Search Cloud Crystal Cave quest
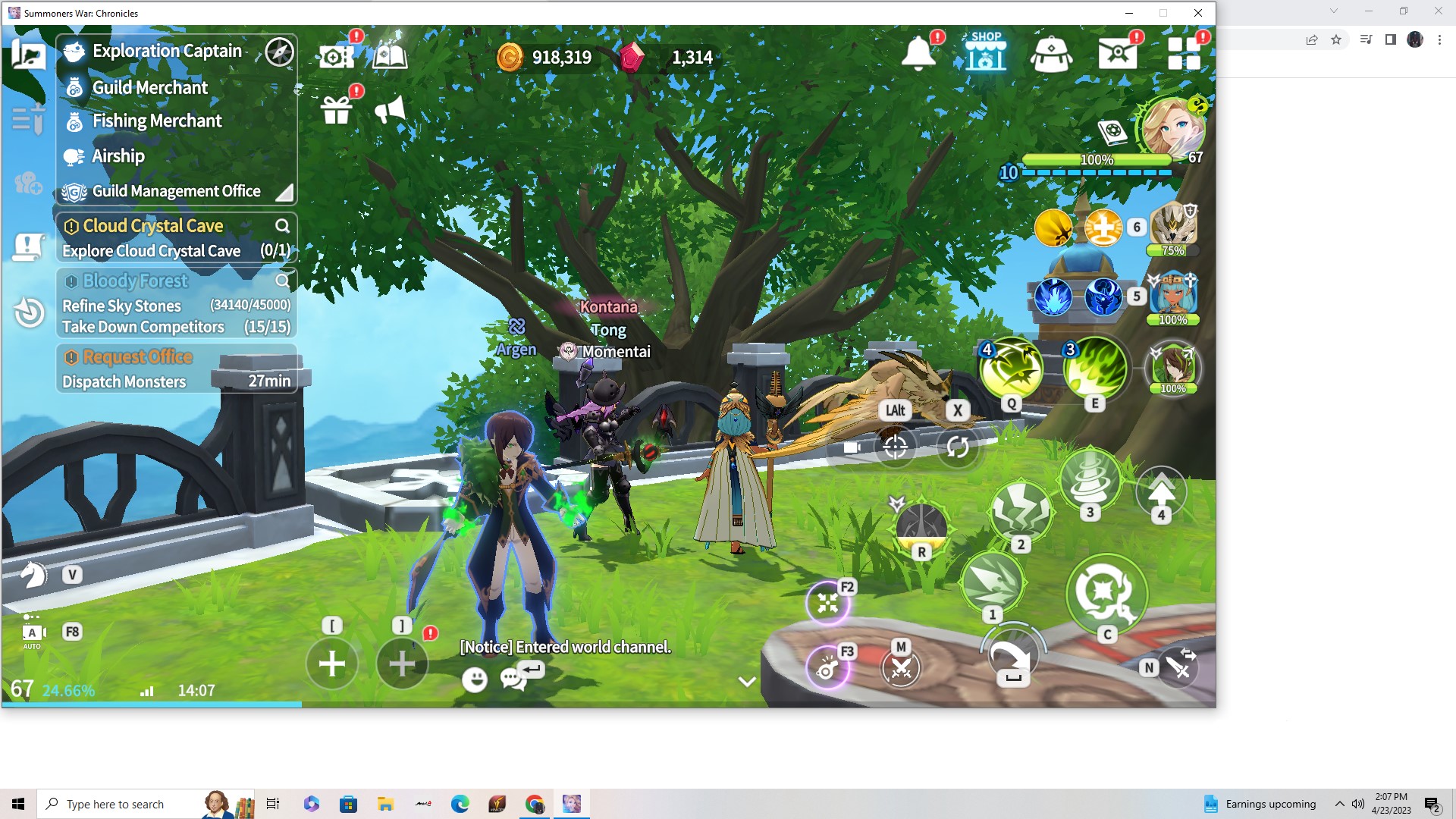The image size is (1456, 819). tap(282, 226)
